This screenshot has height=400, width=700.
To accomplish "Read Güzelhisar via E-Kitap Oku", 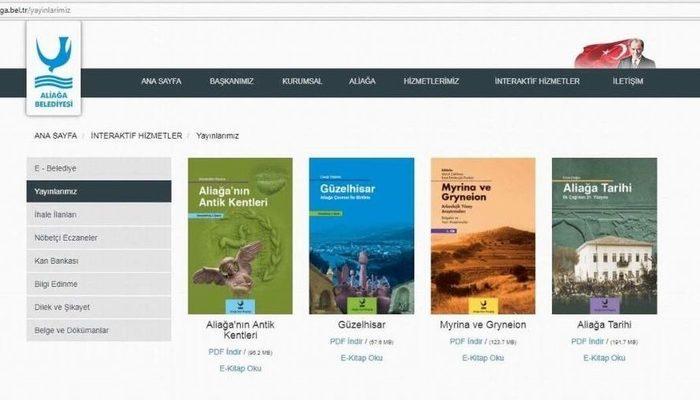I will [x=361, y=357].
